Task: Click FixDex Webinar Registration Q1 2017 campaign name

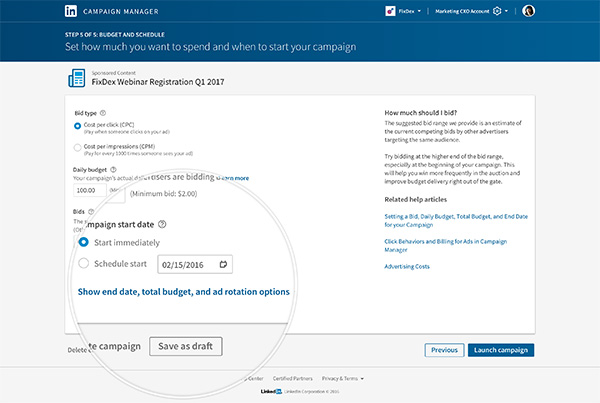Action: (158, 82)
